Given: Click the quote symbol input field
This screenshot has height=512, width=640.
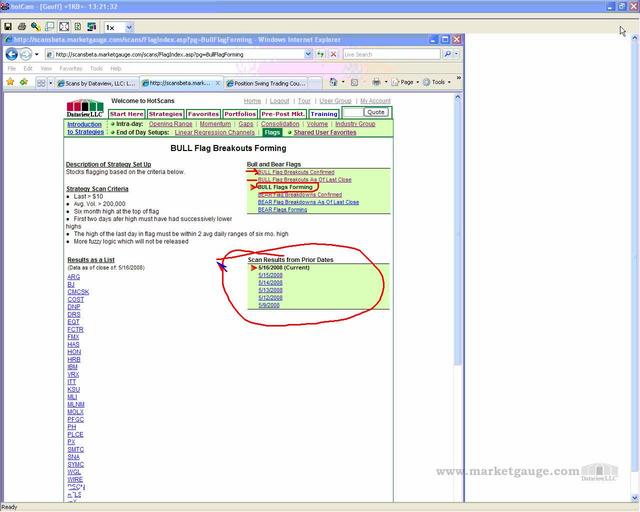Looking at the screenshot, I should coord(353,112).
